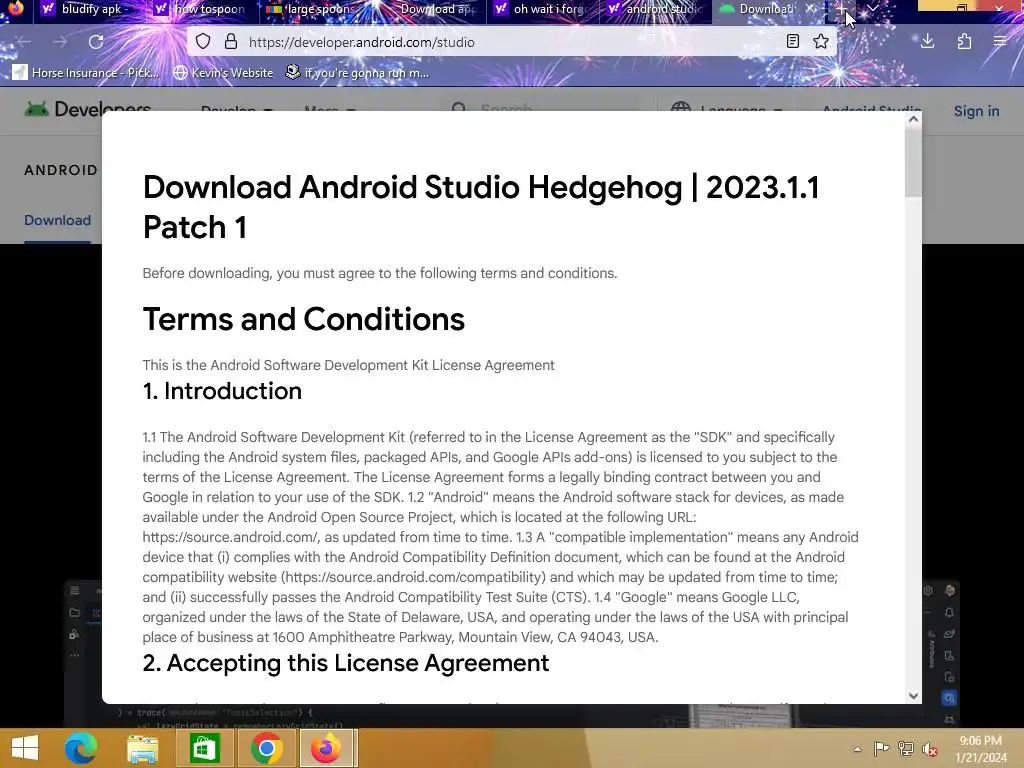Viewport: 1024px width, 768px height.
Task: Open the Firefox hamburger menu
Action: pos(1000,42)
